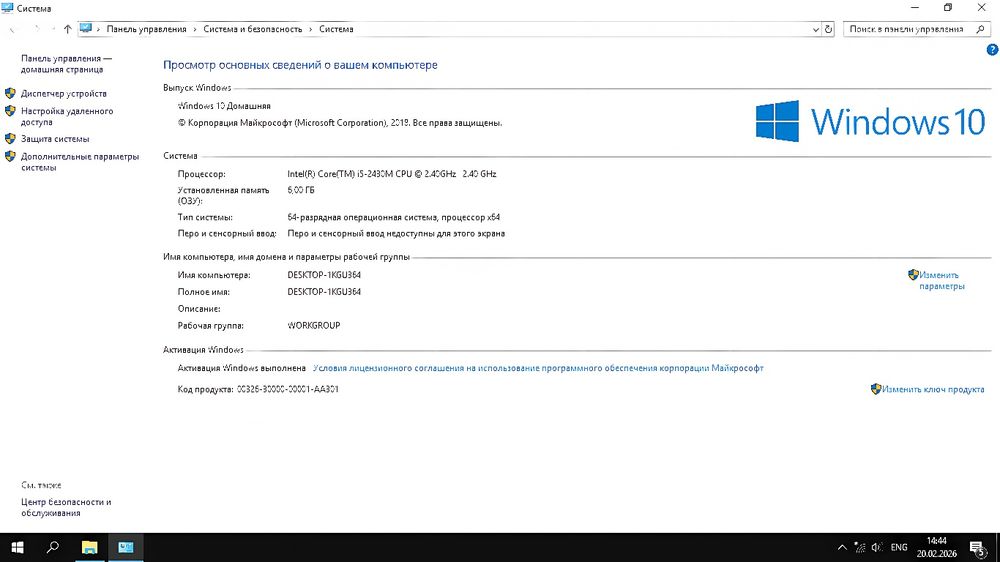This screenshot has width=1000, height=562.
Task: Expand the chevron after Панель управления breadcrumb
Action: click(195, 29)
